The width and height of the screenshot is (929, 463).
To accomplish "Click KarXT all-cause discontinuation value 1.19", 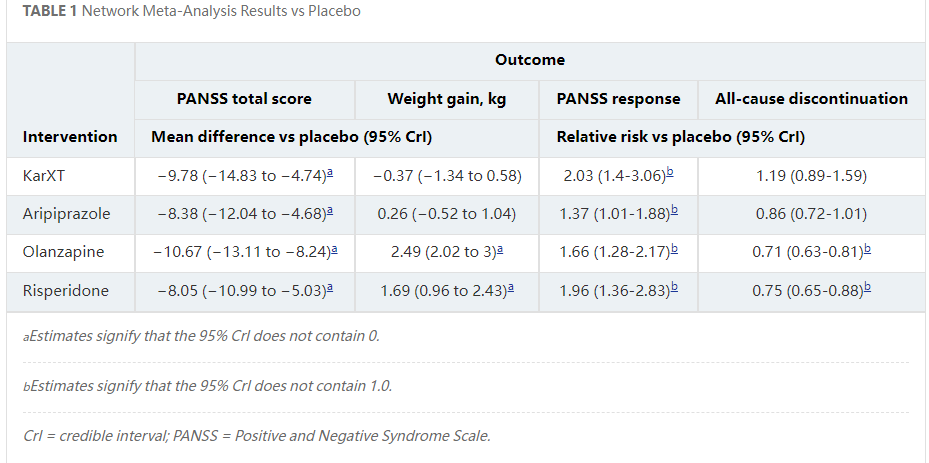I will [811, 176].
